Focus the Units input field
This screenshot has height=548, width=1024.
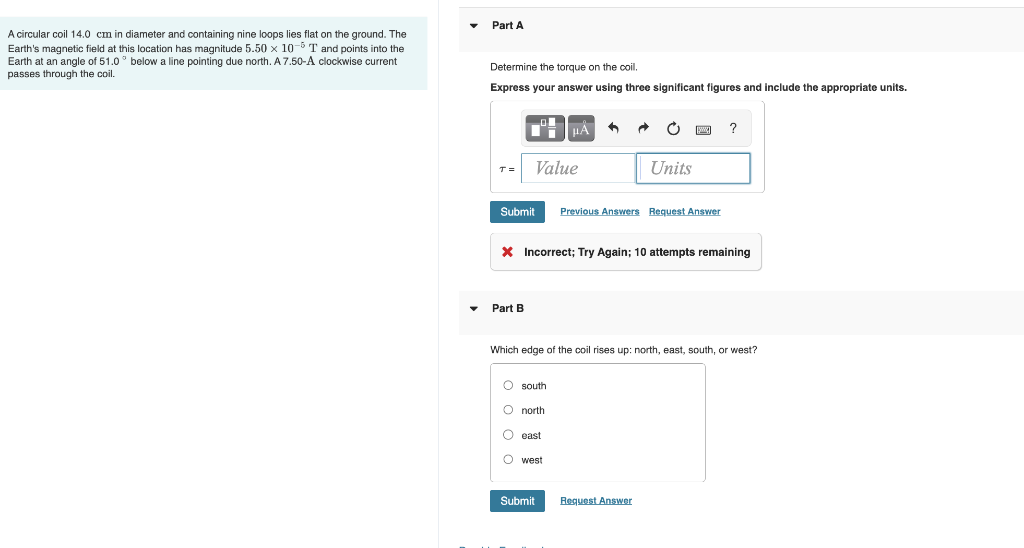pos(693,169)
